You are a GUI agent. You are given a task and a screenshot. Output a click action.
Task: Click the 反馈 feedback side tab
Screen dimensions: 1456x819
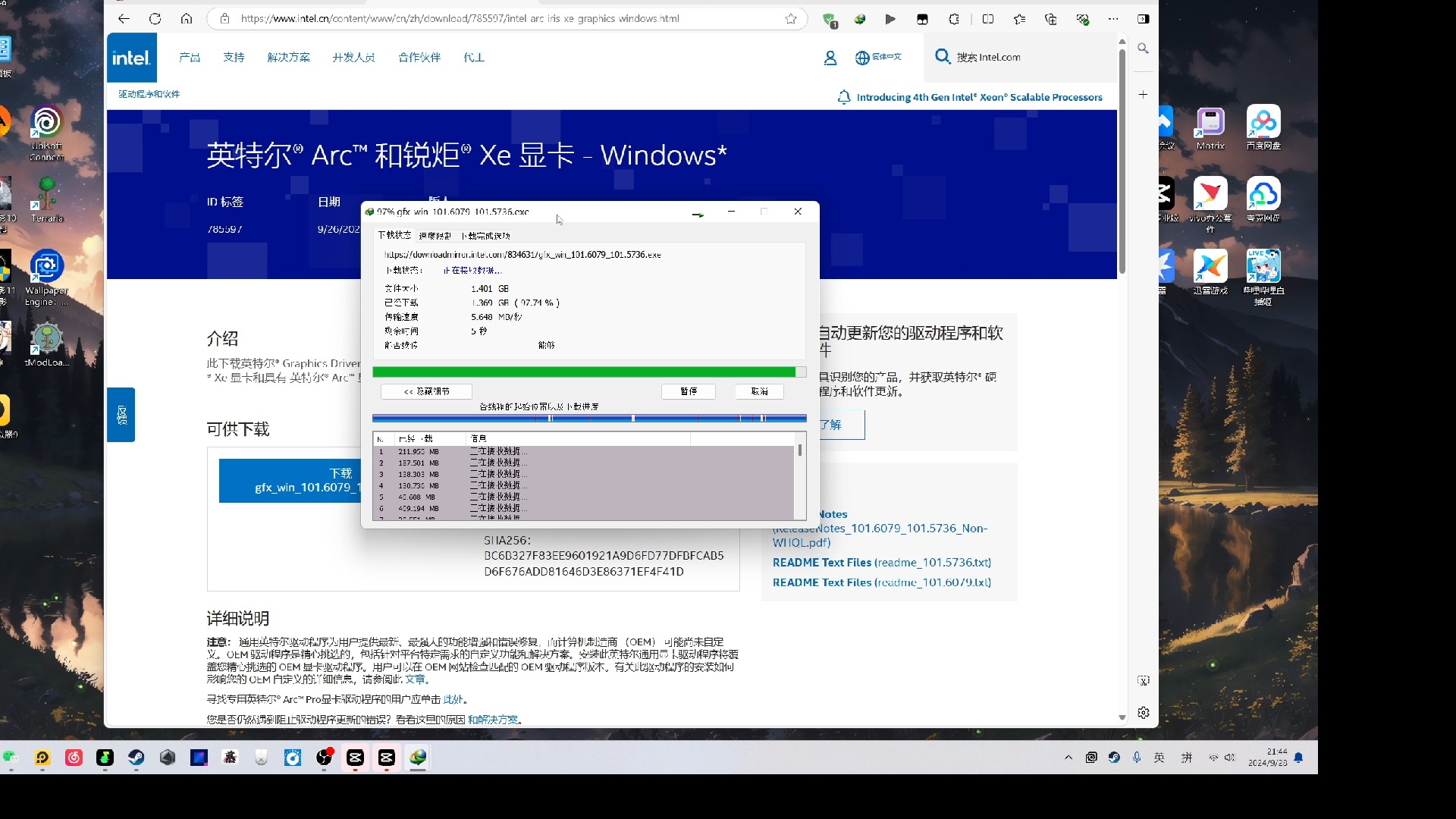pyautogui.click(x=121, y=415)
